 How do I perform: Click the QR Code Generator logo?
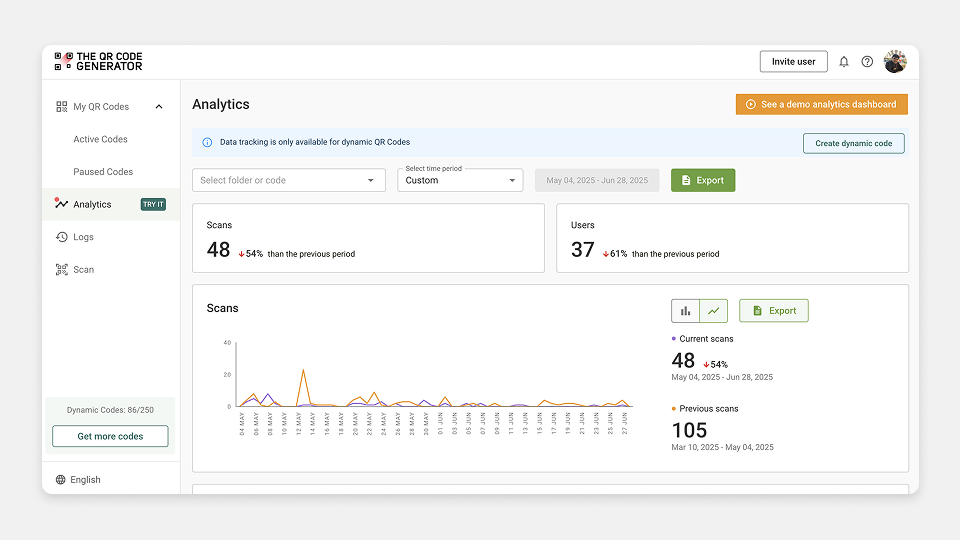coord(99,61)
